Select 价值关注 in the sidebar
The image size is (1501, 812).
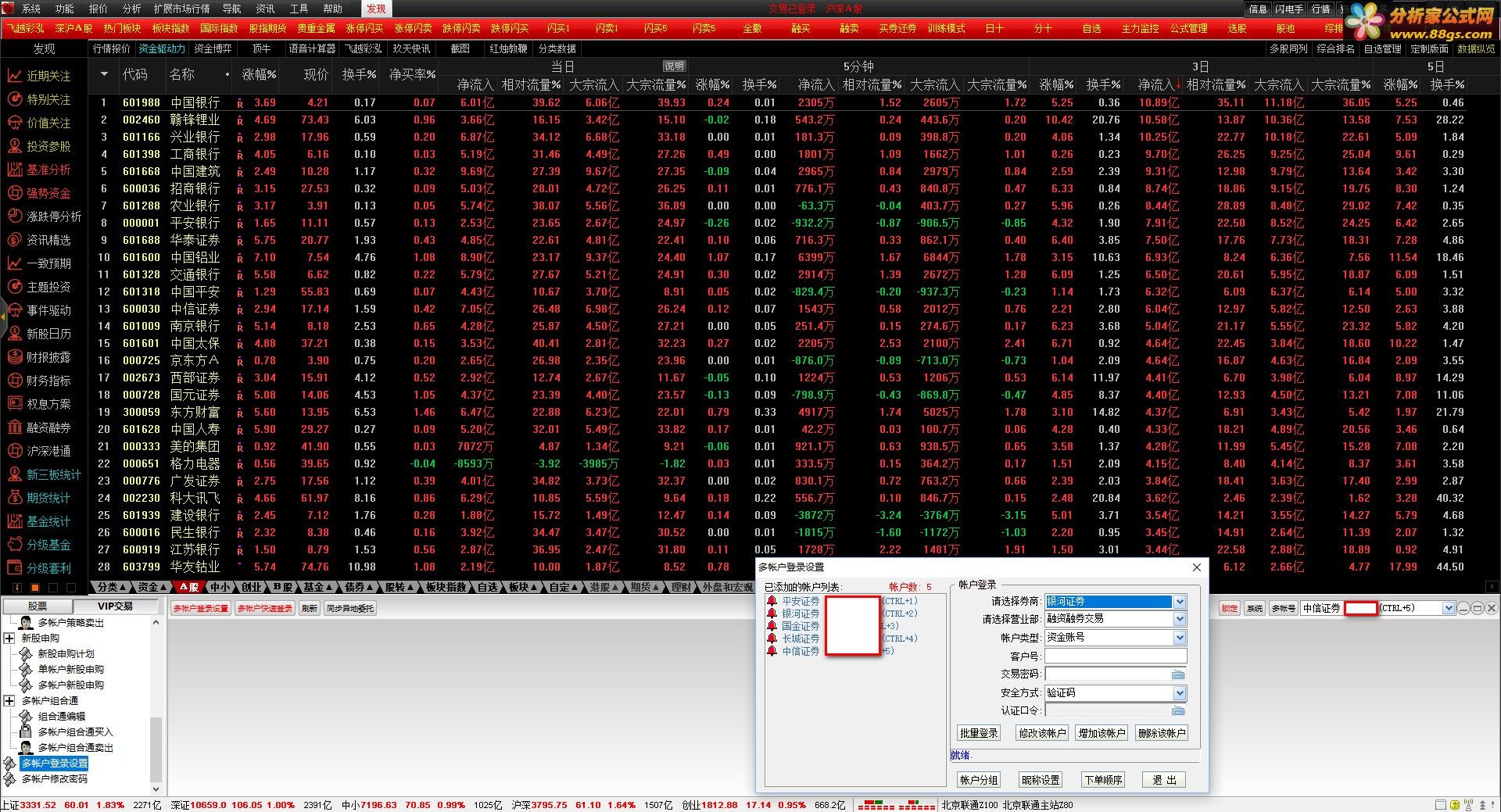[39, 123]
